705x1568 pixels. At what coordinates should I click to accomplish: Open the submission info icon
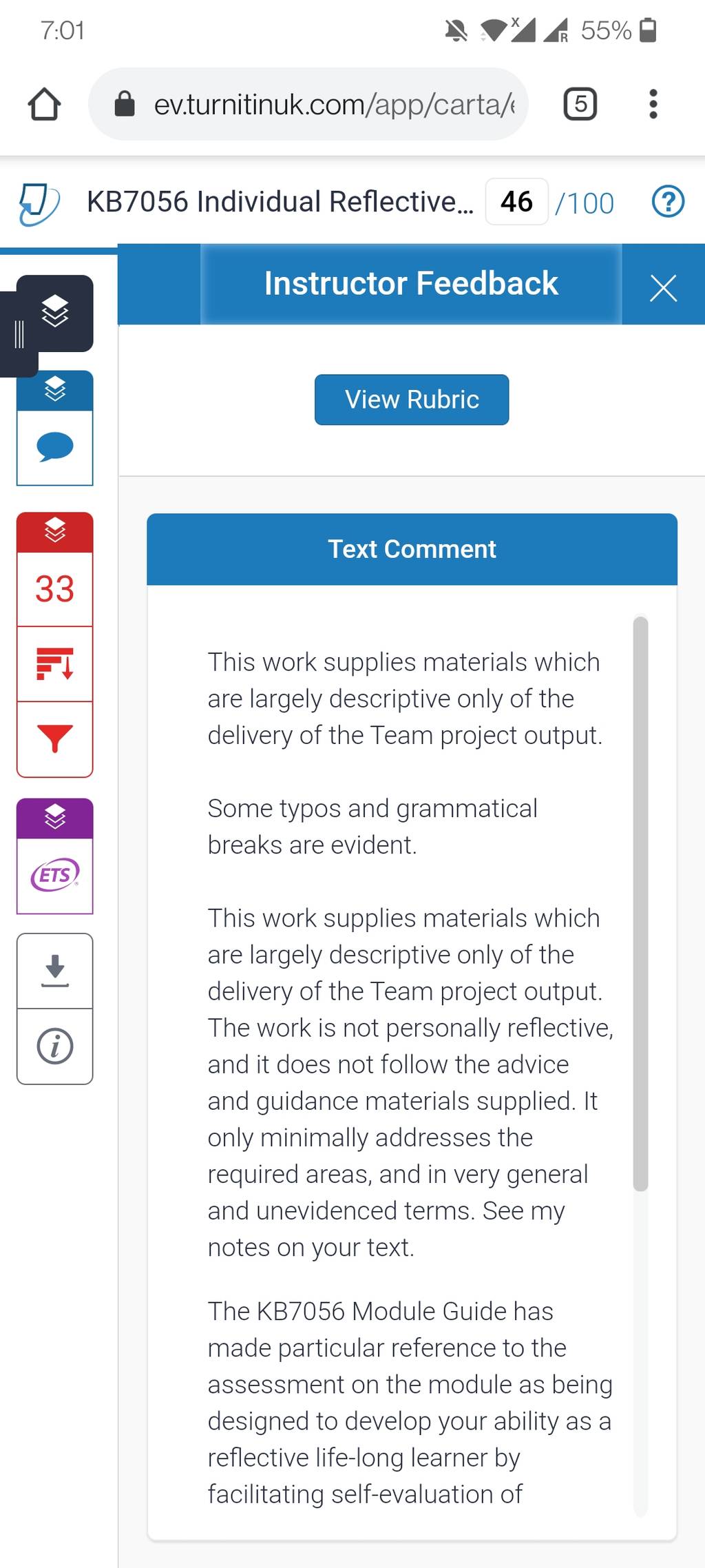point(55,1046)
